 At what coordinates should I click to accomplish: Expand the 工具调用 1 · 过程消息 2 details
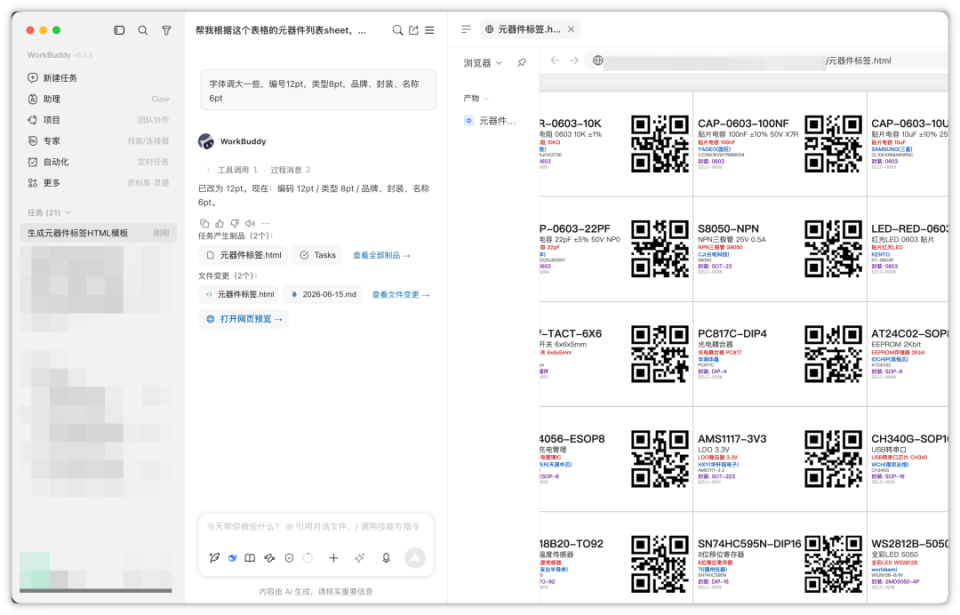coord(258,170)
